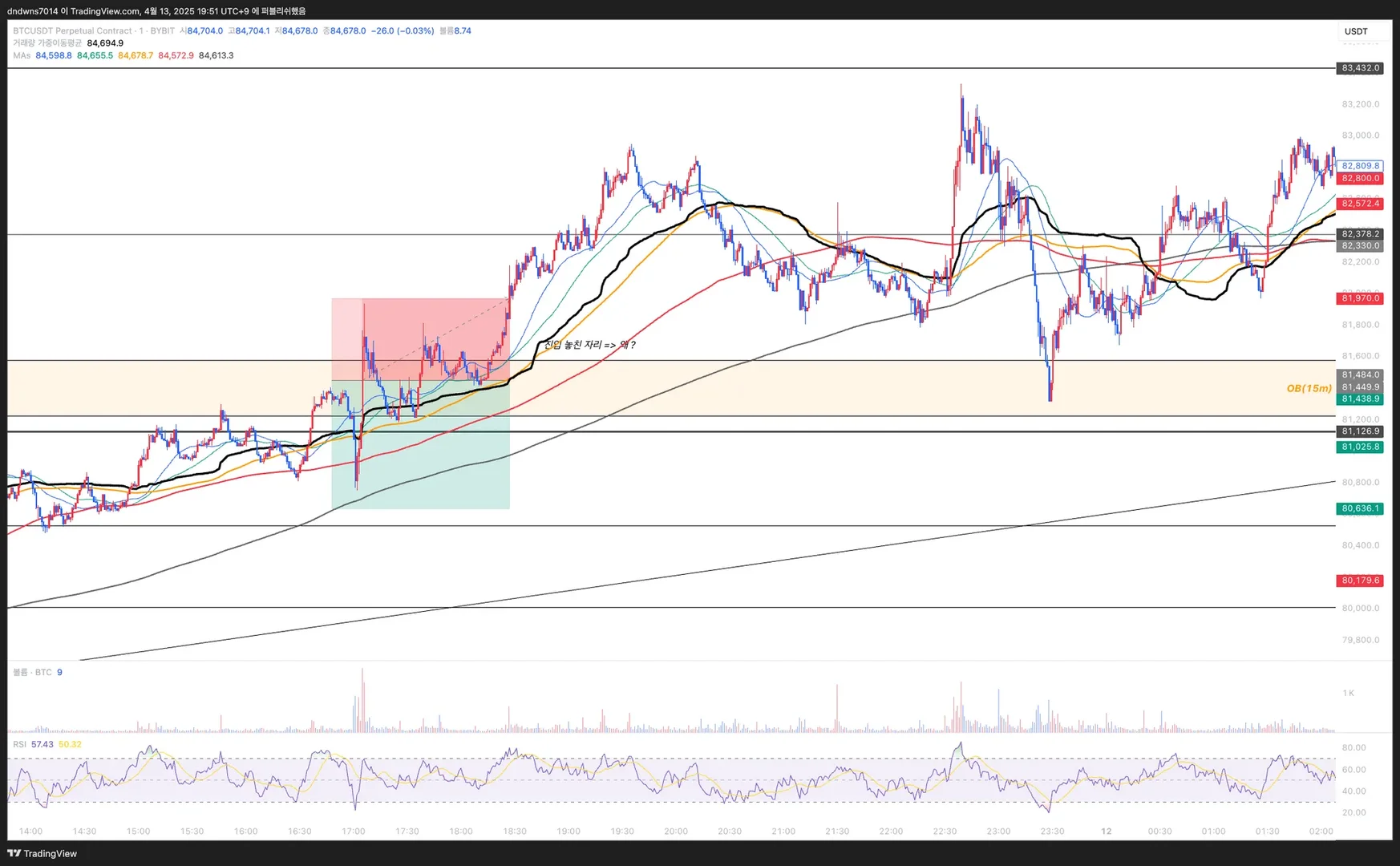
Task: Select the volume-weighted moving average legend value 84,694.9
Action: (105, 43)
